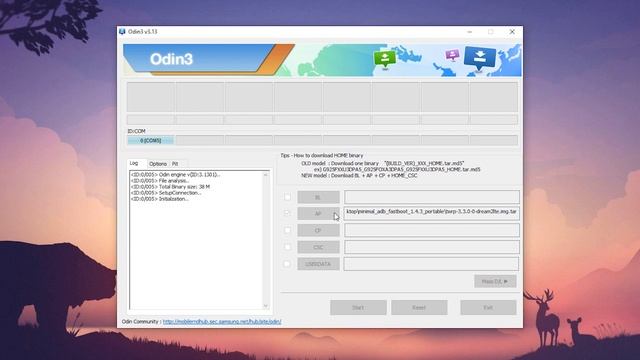
Task: Click the log scrollbar down arrow
Action: tap(266, 306)
